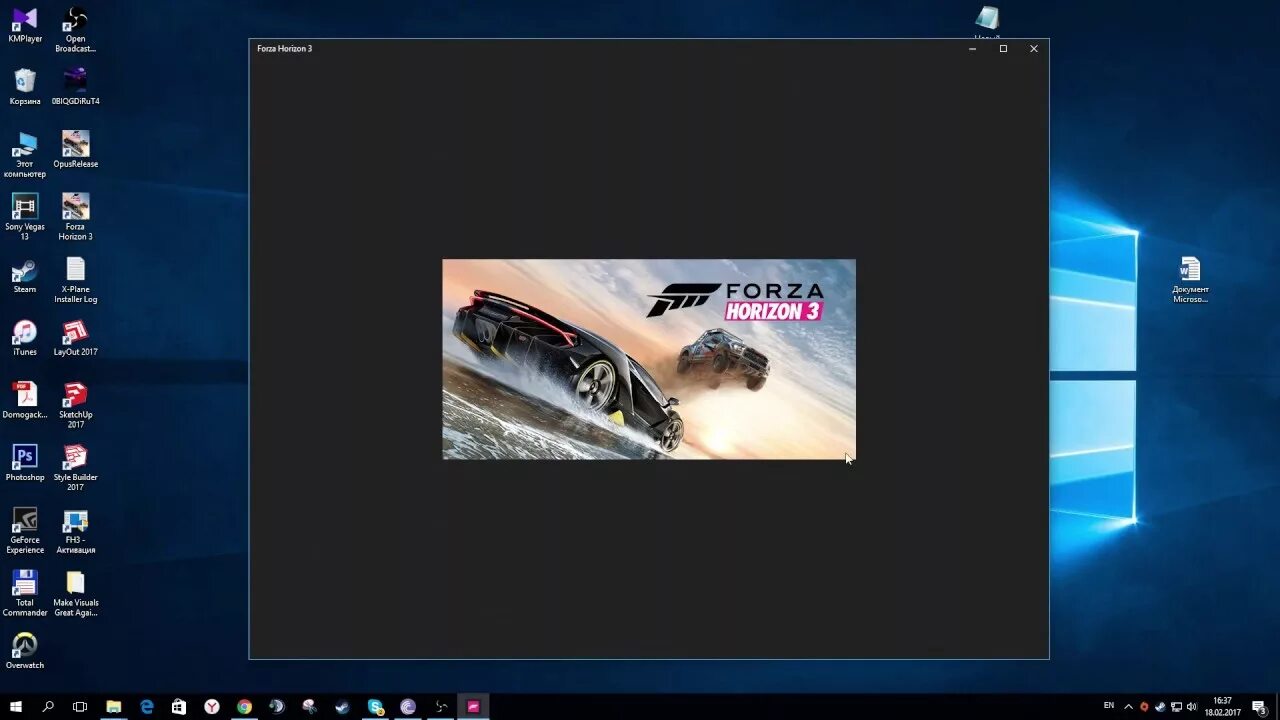Open the volume speaker tray icon

pyautogui.click(x=1191, y=706)
